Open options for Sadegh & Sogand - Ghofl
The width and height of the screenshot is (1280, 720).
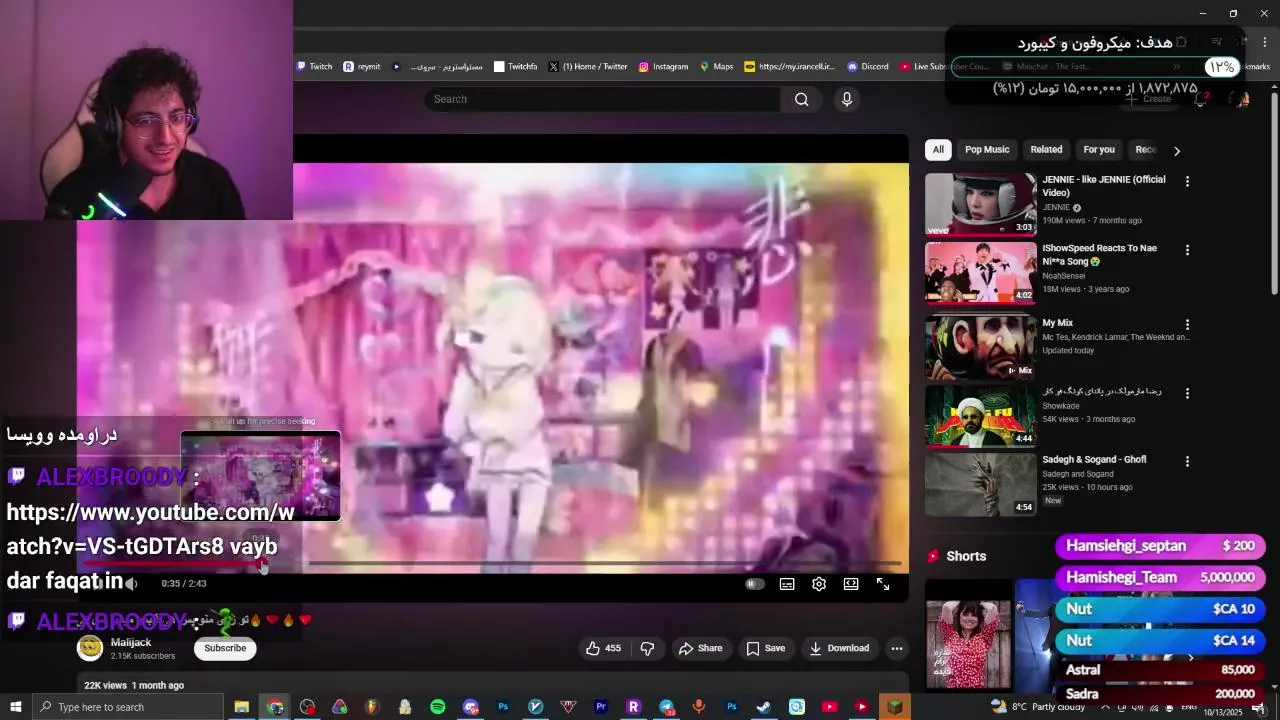point(1187,461)
